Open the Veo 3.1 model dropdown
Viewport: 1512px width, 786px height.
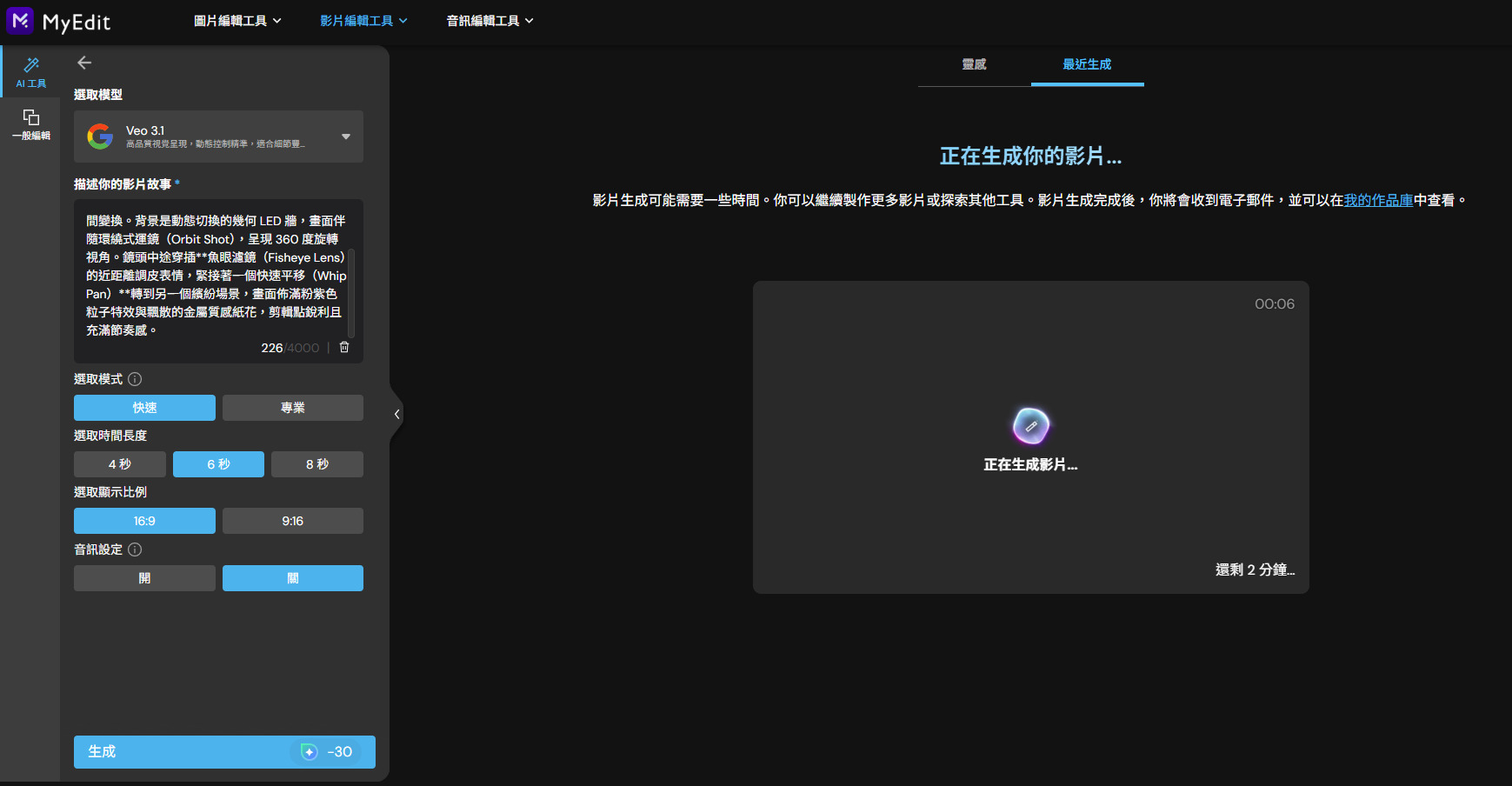point(345,137)
